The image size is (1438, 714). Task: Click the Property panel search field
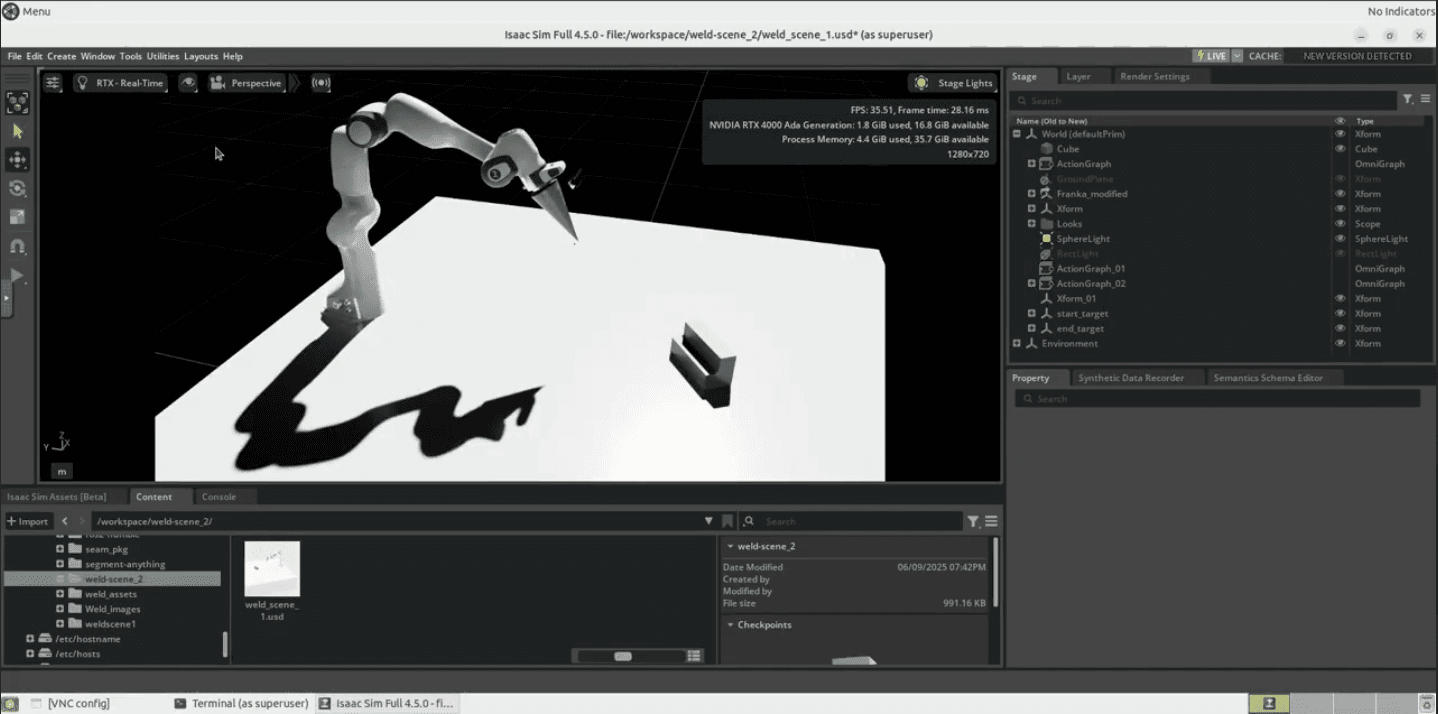pos(1217,399)
